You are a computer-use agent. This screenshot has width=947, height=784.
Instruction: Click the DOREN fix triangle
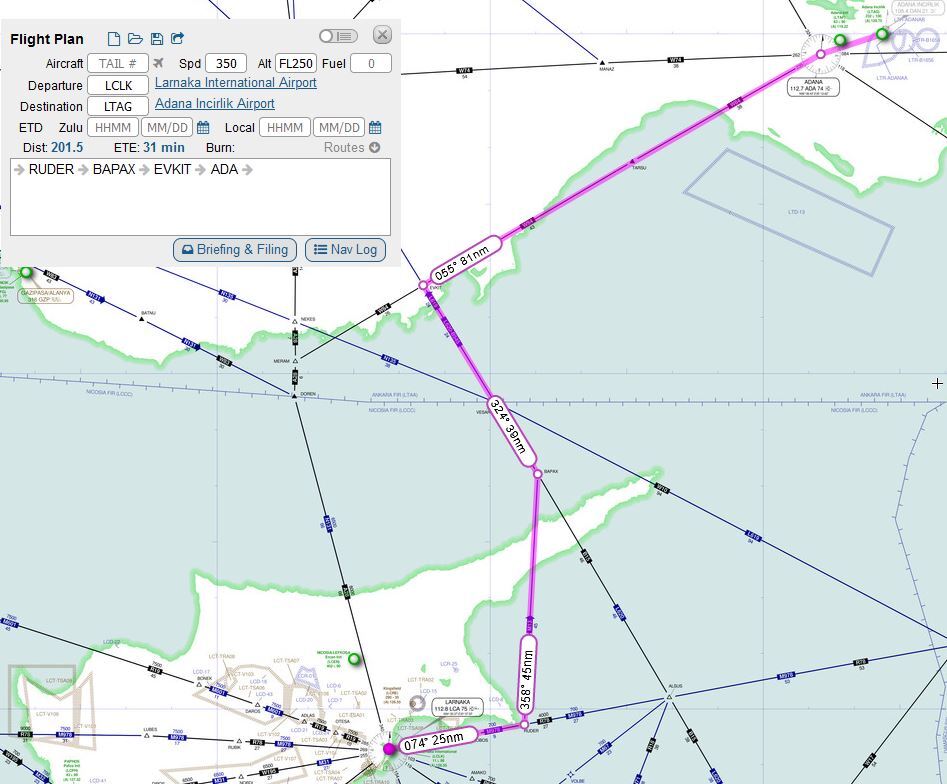(x=294, y=396)
